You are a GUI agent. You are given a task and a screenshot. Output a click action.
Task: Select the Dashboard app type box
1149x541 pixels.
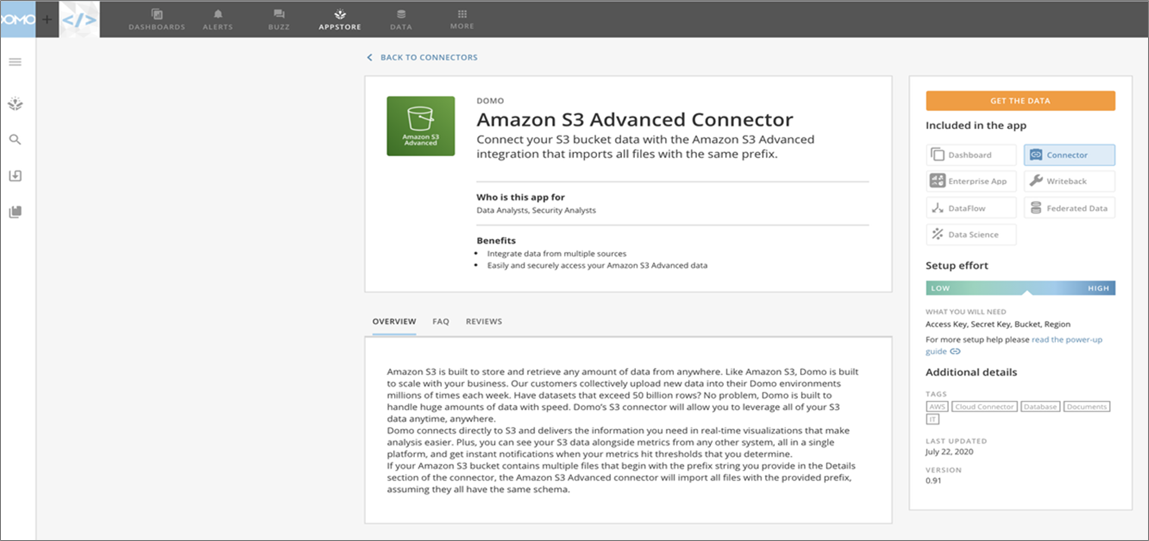[971, 155]
